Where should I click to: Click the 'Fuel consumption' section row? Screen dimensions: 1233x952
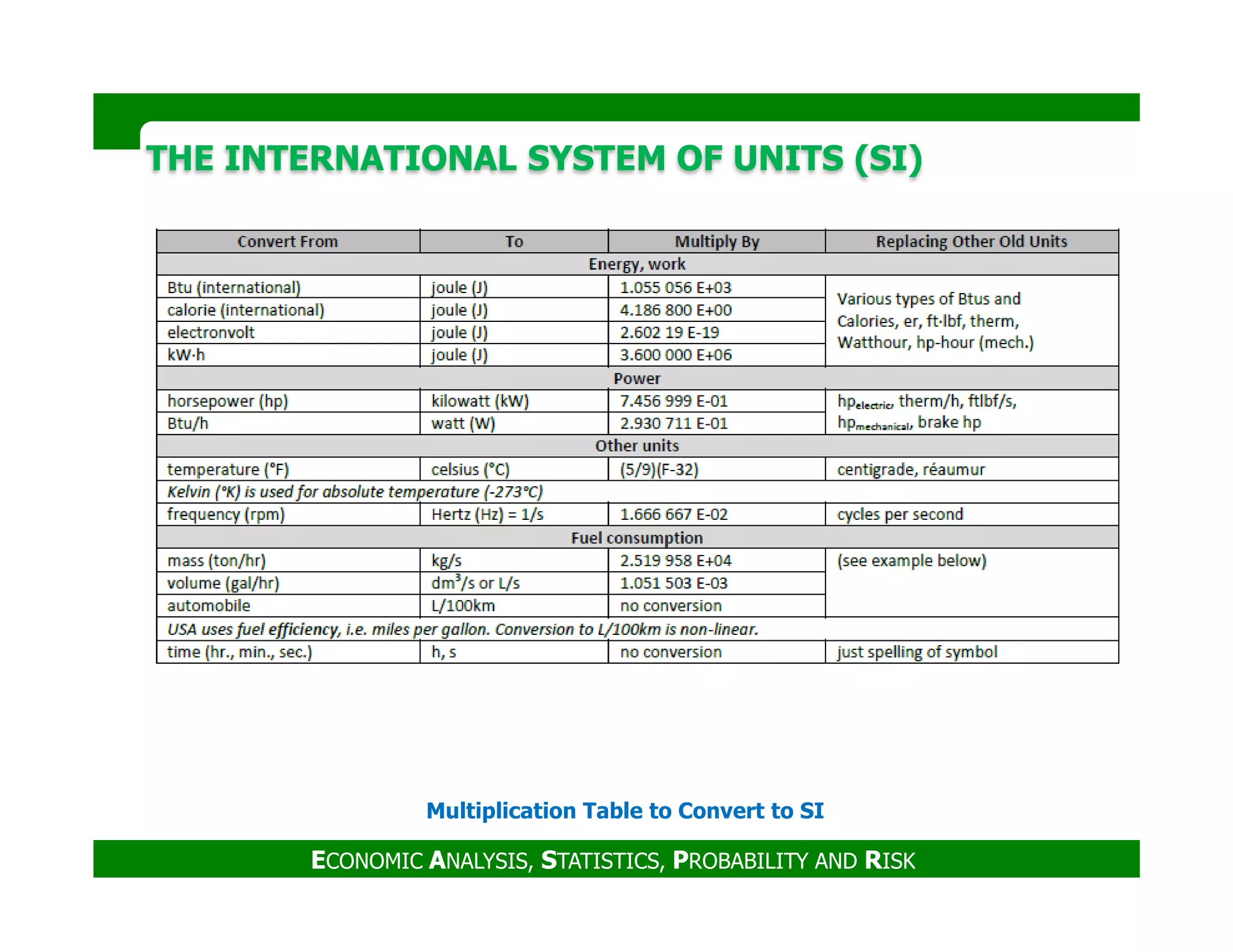[637, 537]
